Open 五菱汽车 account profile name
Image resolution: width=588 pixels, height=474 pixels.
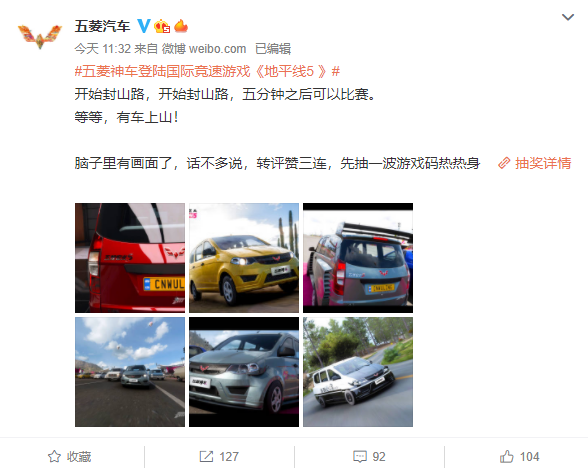(102, 26)
